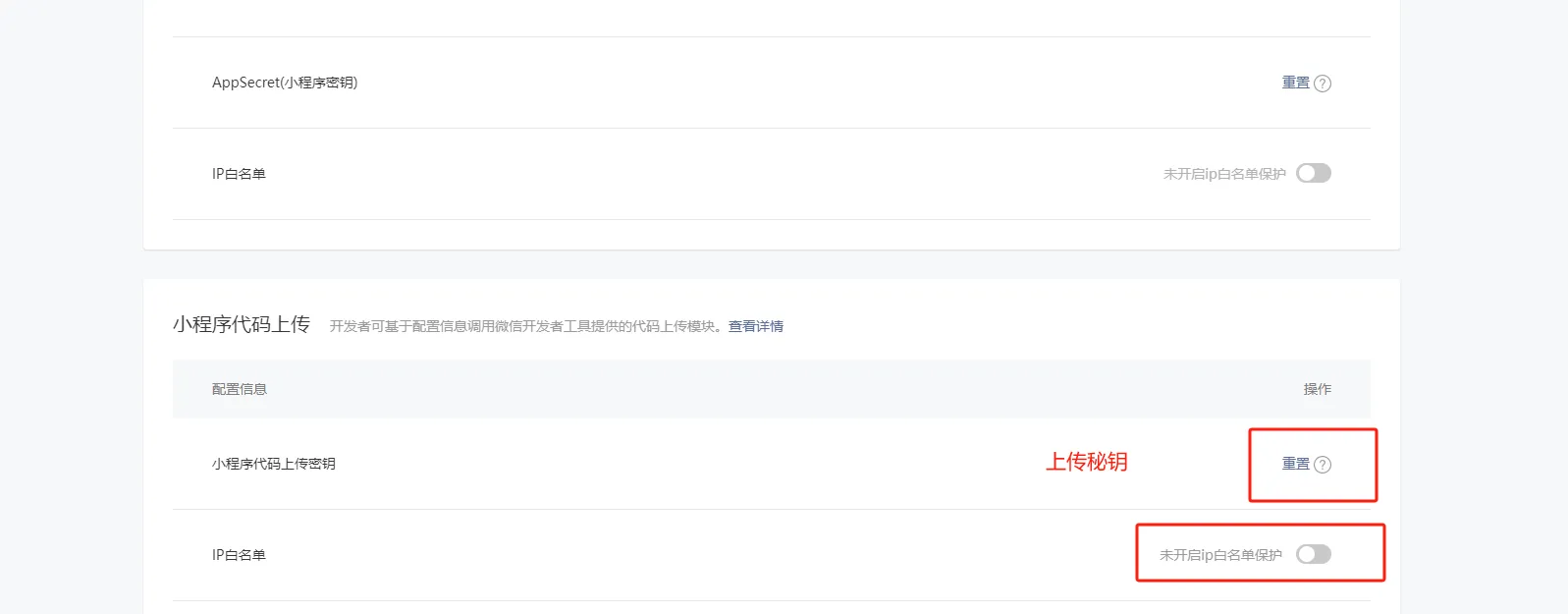Click the red 上传秘钥 annotation text
The image size is (1568, 614).
pyautogui.click(x=1087, y=462)
